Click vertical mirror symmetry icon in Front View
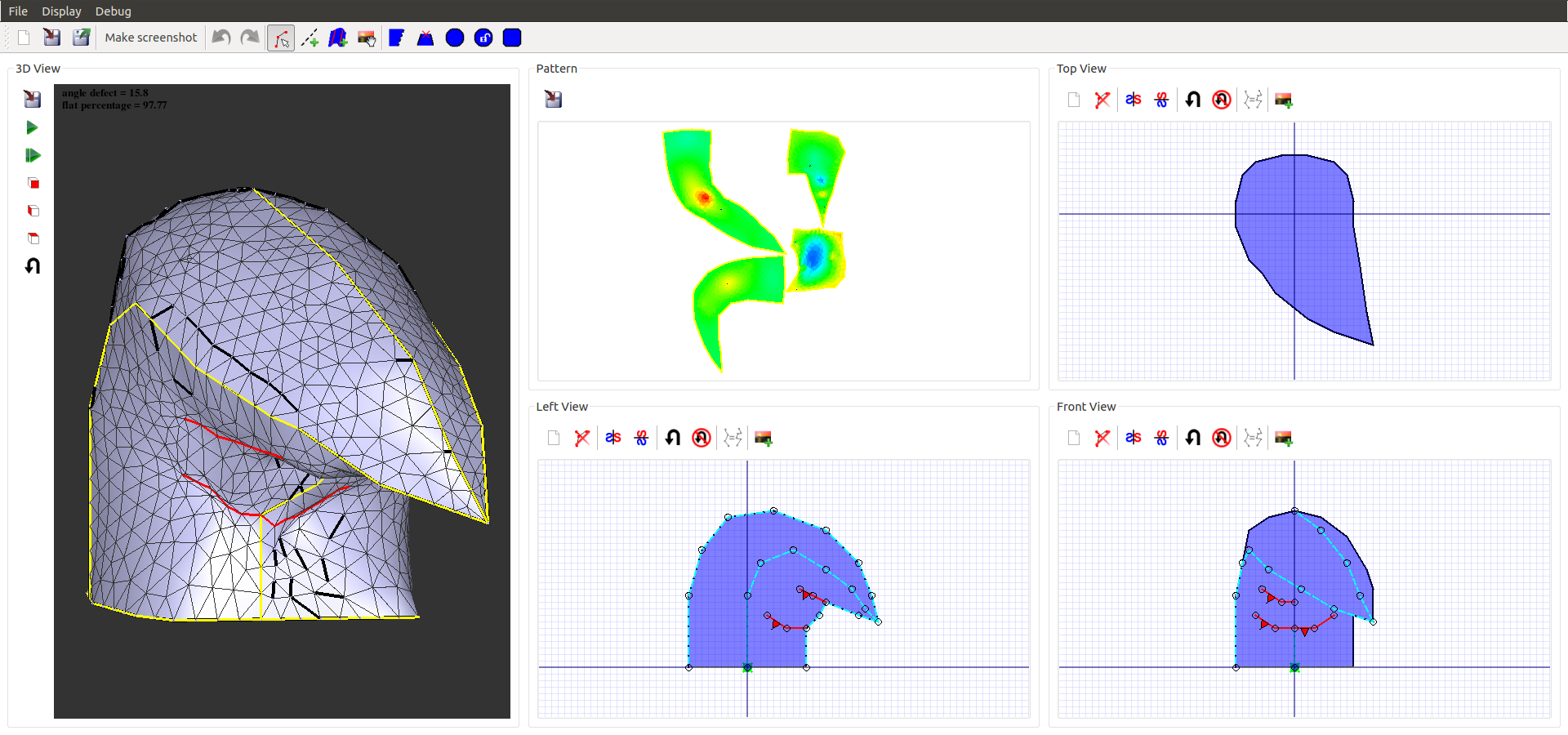This screenshot has width=1568, height=735. 1133,438
